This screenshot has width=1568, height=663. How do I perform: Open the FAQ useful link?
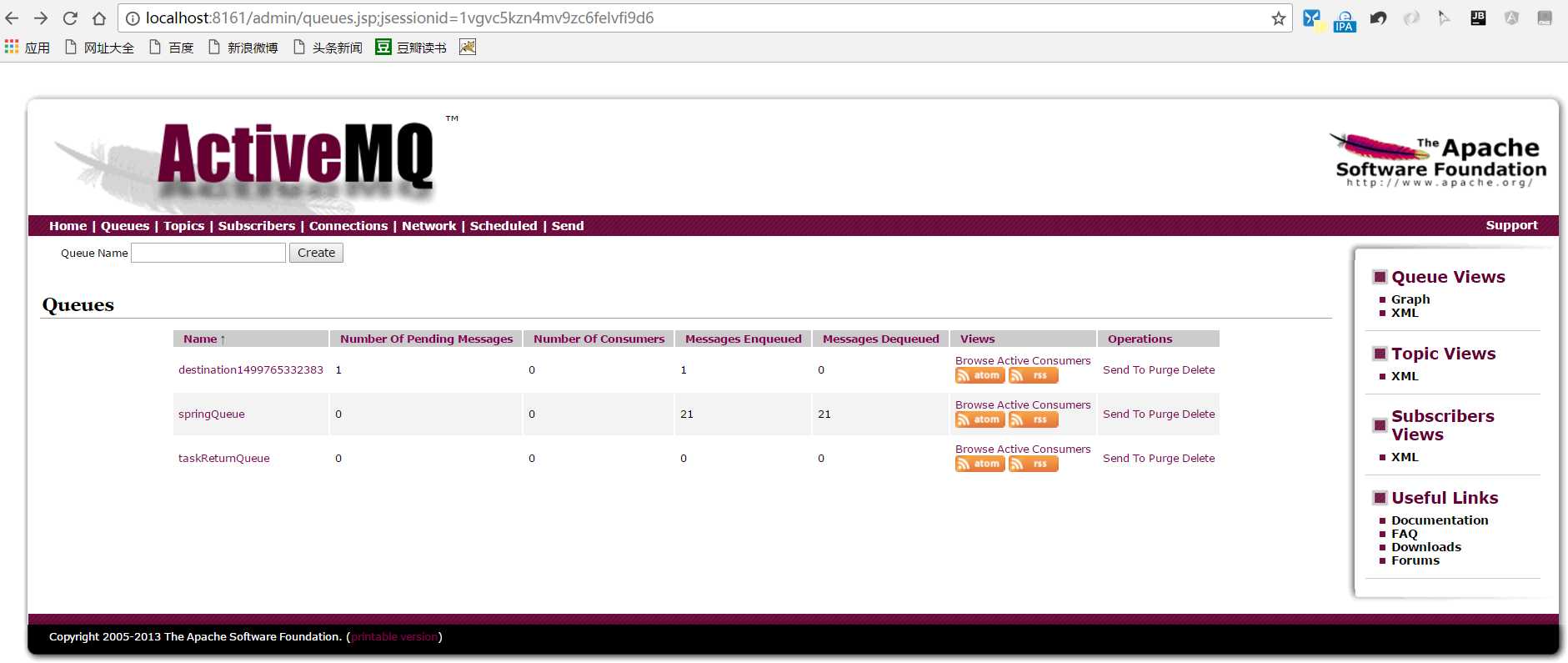[x=1405, y=534]
